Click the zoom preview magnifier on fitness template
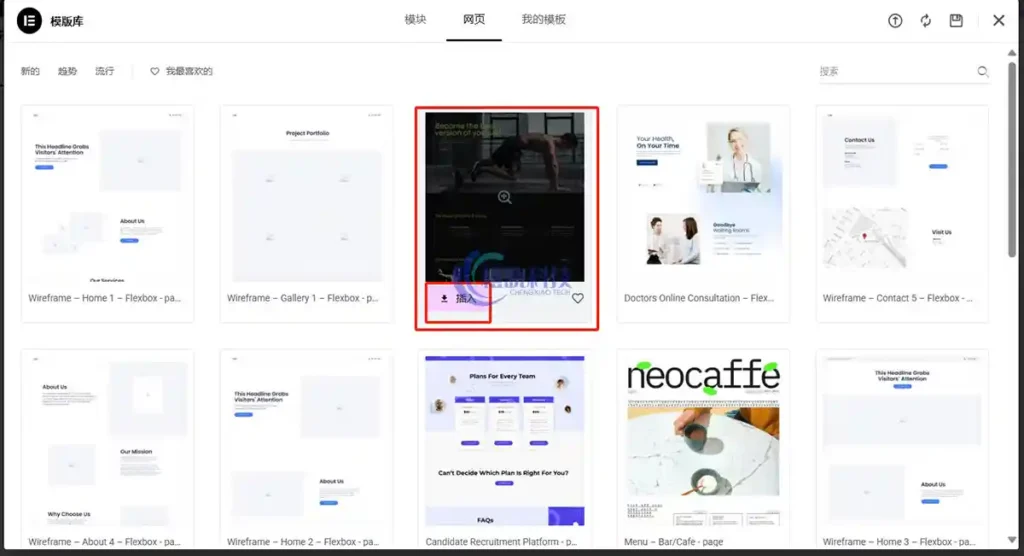The width and height of the screenshot is (1024, 556). click(x=505, y=197)
